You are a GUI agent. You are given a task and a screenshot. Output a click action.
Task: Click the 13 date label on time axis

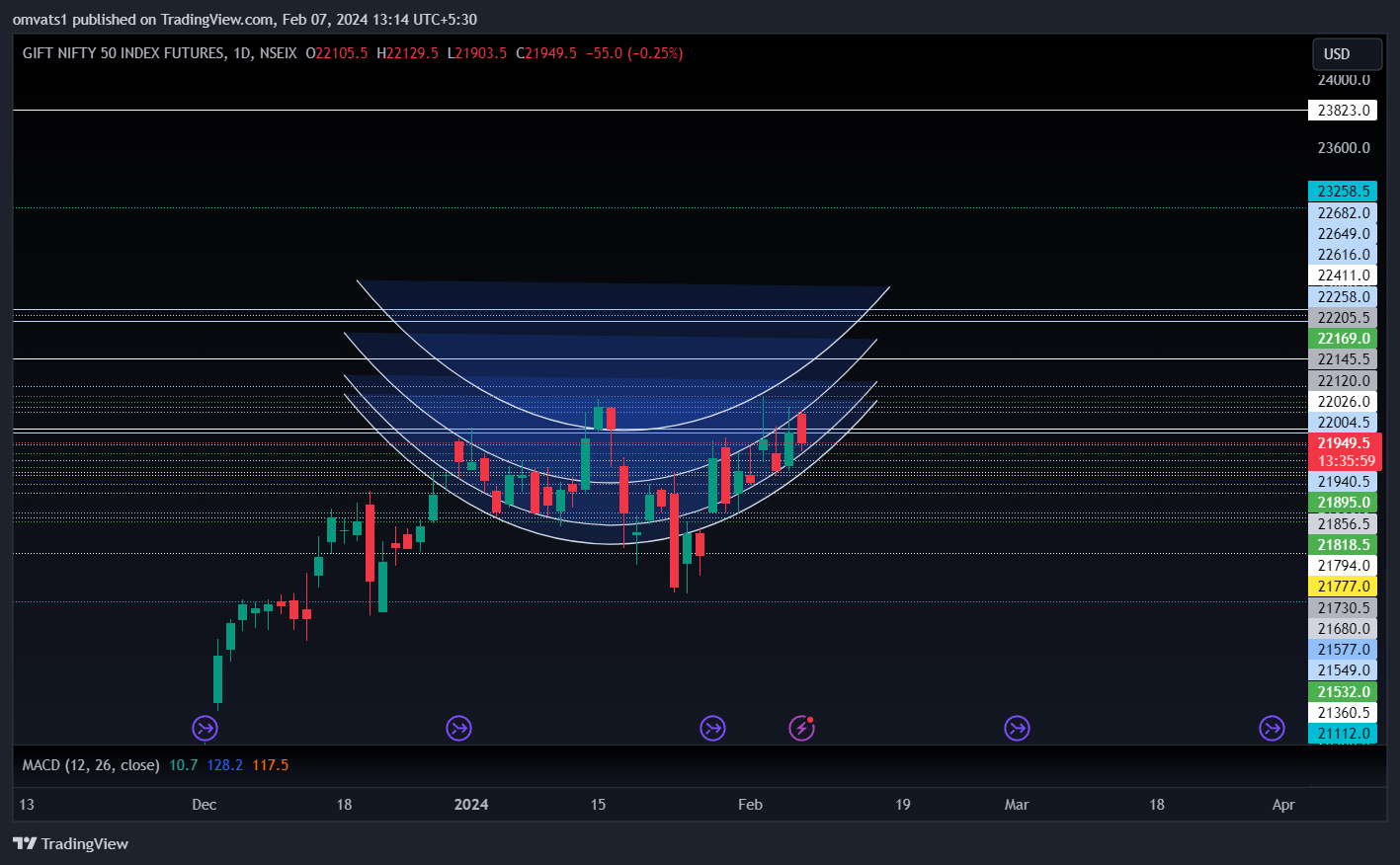27,805
